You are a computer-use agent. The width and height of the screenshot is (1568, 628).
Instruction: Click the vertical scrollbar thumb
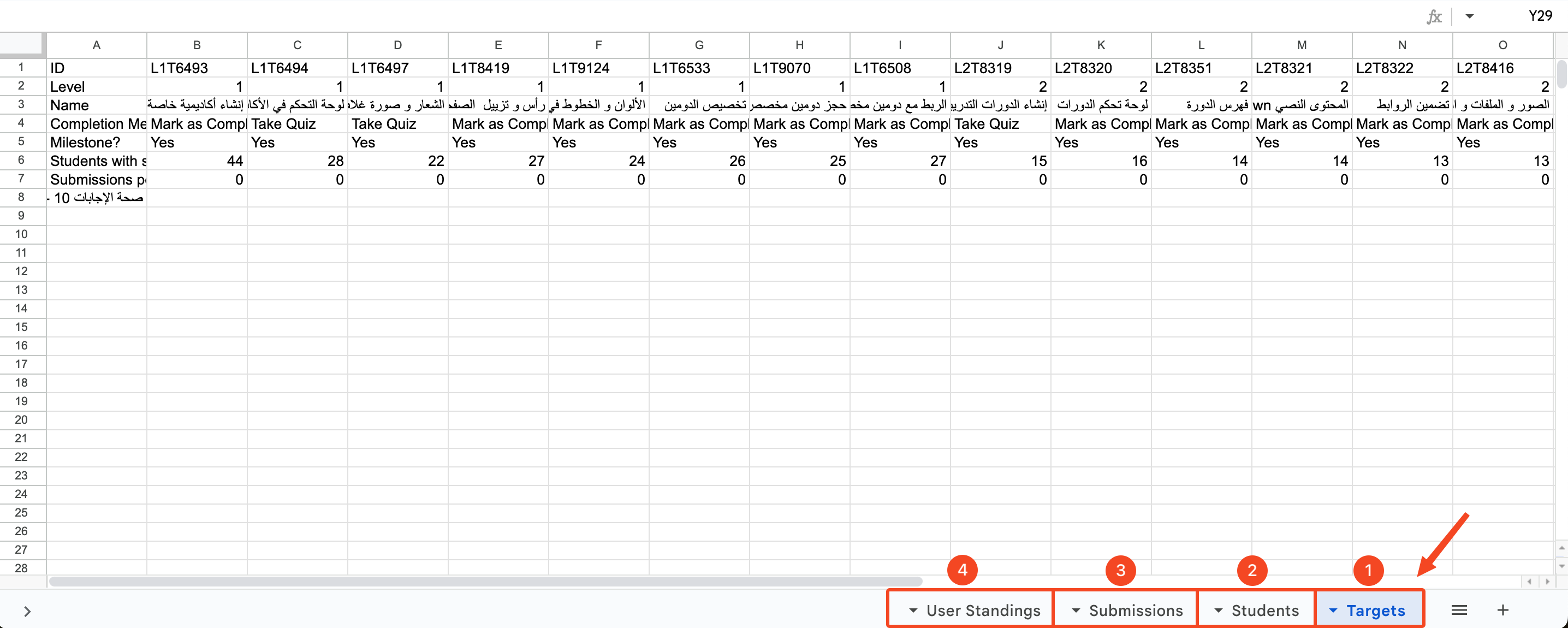[1561, 74]
